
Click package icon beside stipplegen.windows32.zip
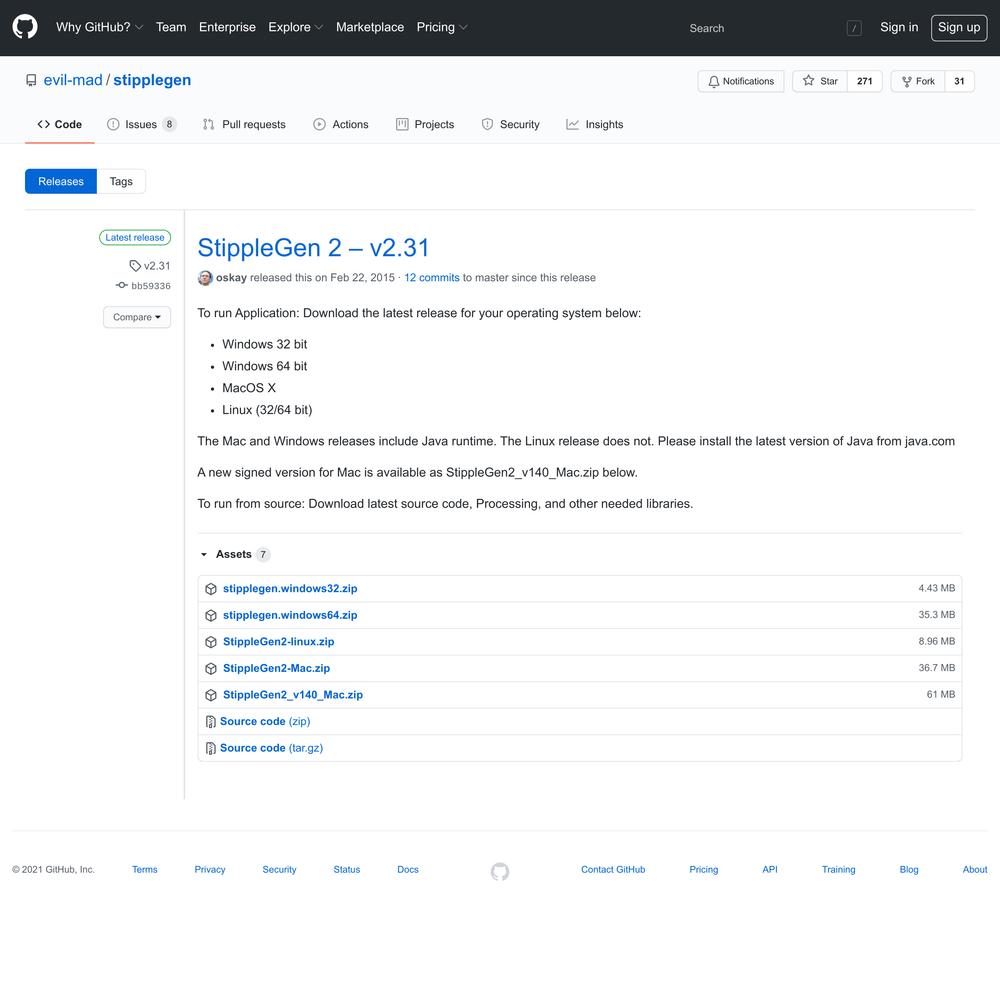click(x=211, y=589)
